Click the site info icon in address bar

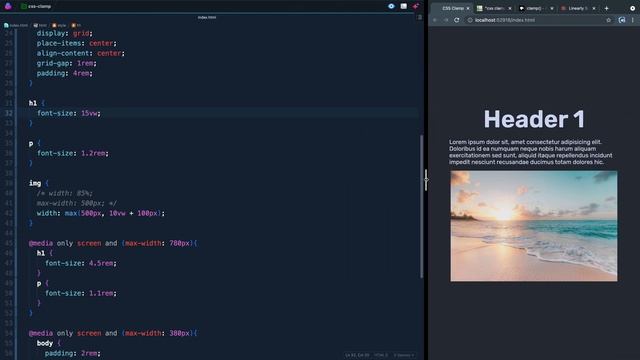coord(470,20)
